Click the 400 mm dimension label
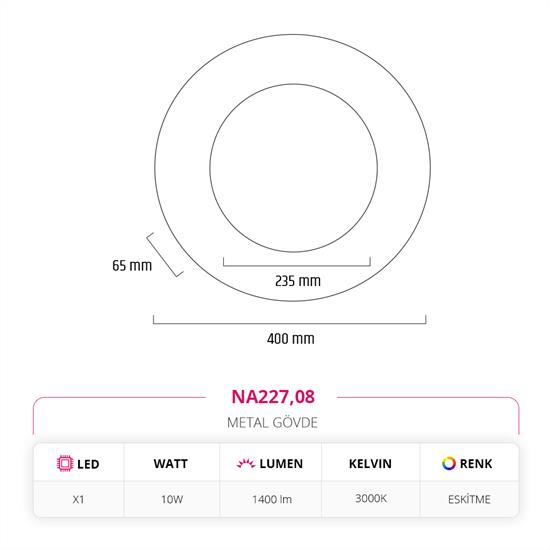 coord(290,339)
